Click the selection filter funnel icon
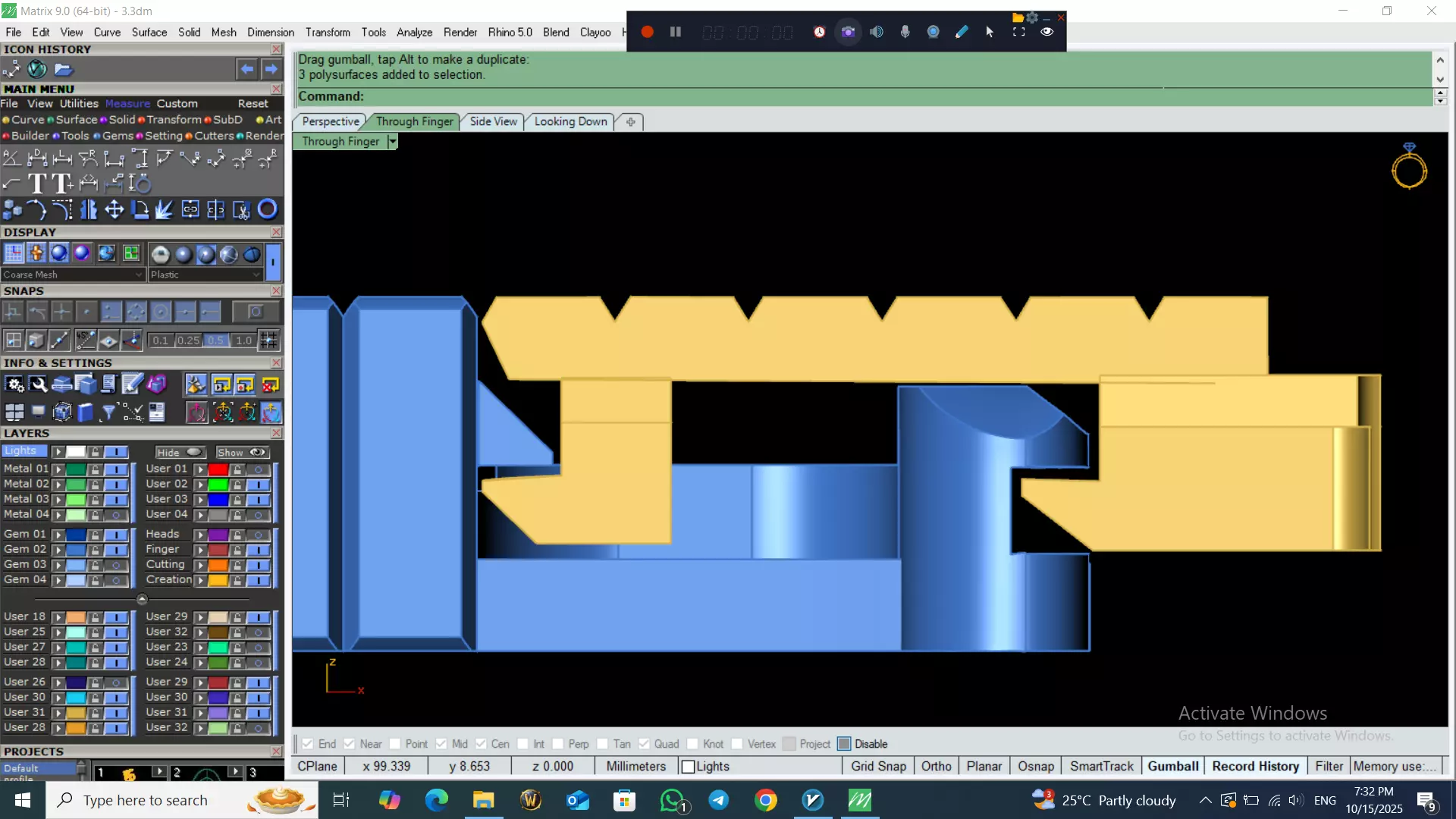The image size is (1456, 819). pyautogui.click(x=108, y=412)
